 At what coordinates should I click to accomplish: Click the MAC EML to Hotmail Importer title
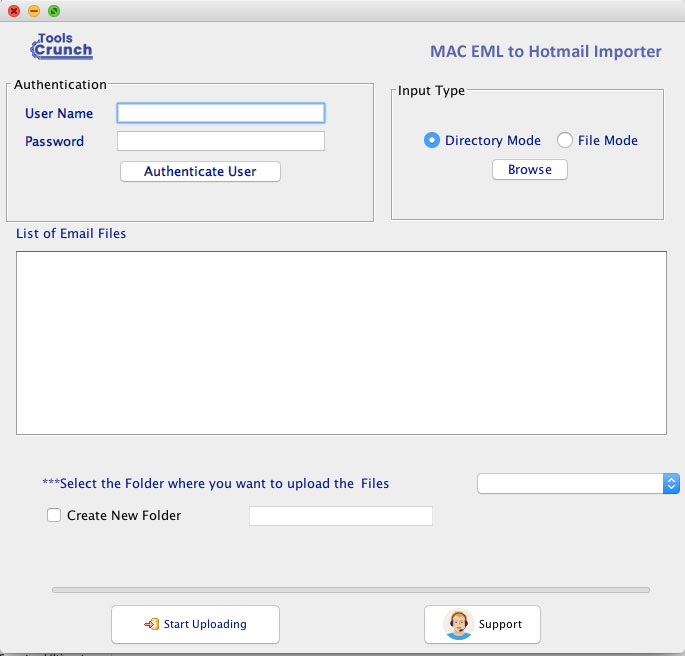click(546, 52)
